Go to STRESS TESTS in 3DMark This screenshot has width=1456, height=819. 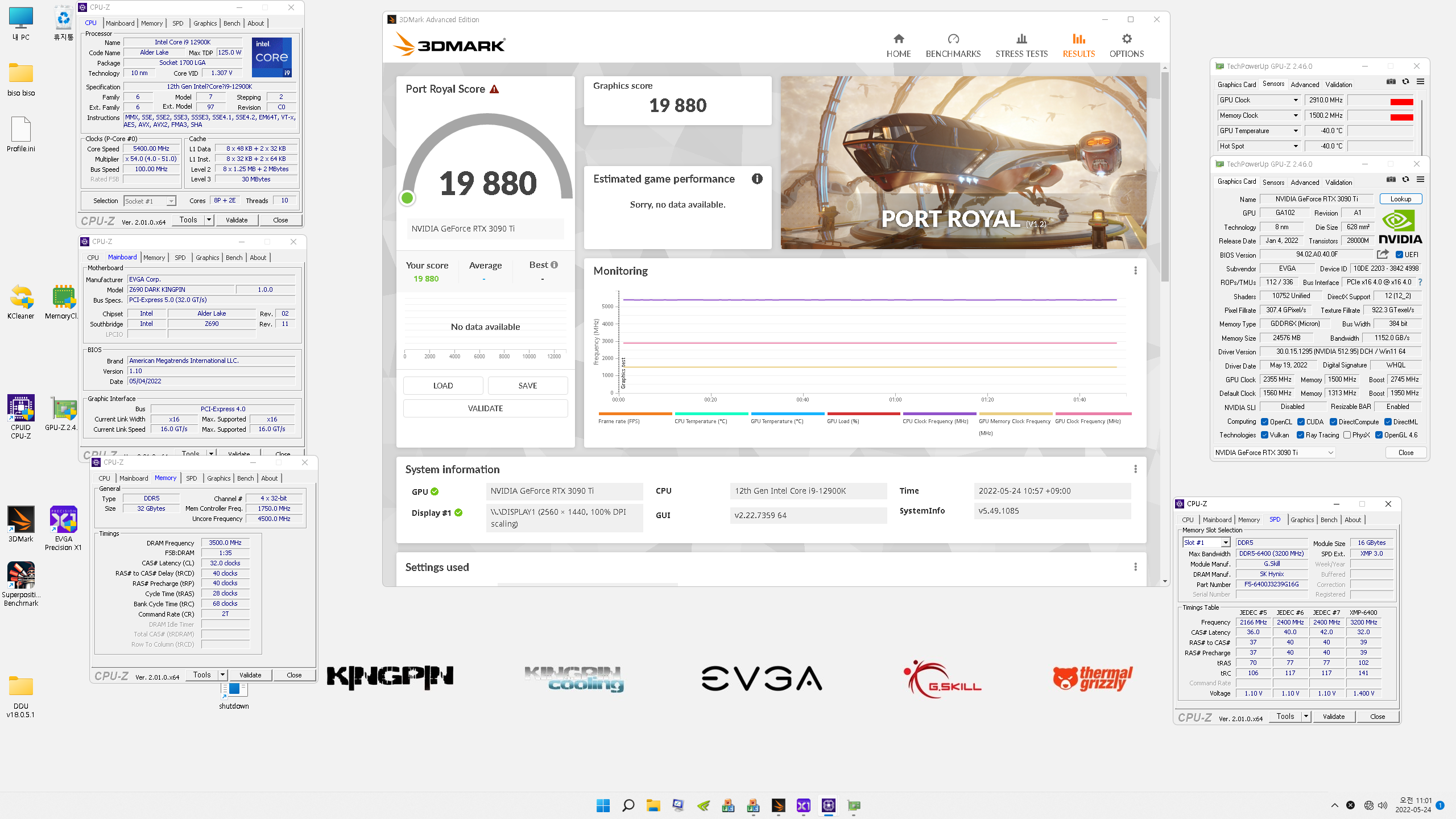1021,45
